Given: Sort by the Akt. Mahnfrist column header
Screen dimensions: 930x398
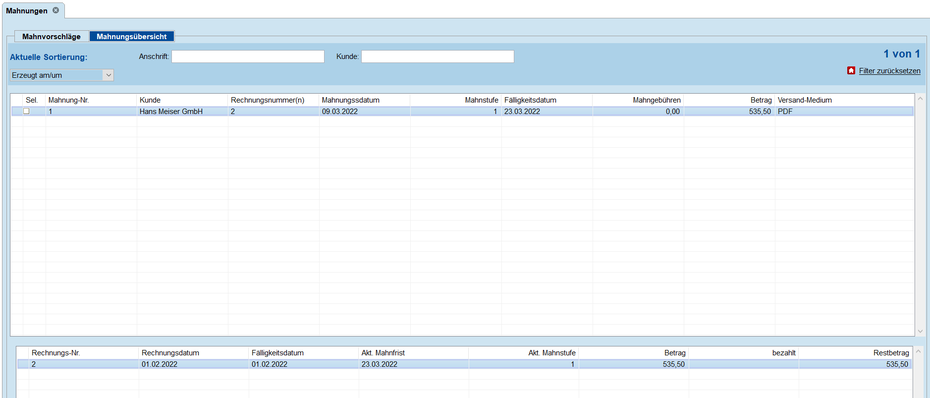Looking at the screenshot, I should pyautogui.click(x=413, y=353).
